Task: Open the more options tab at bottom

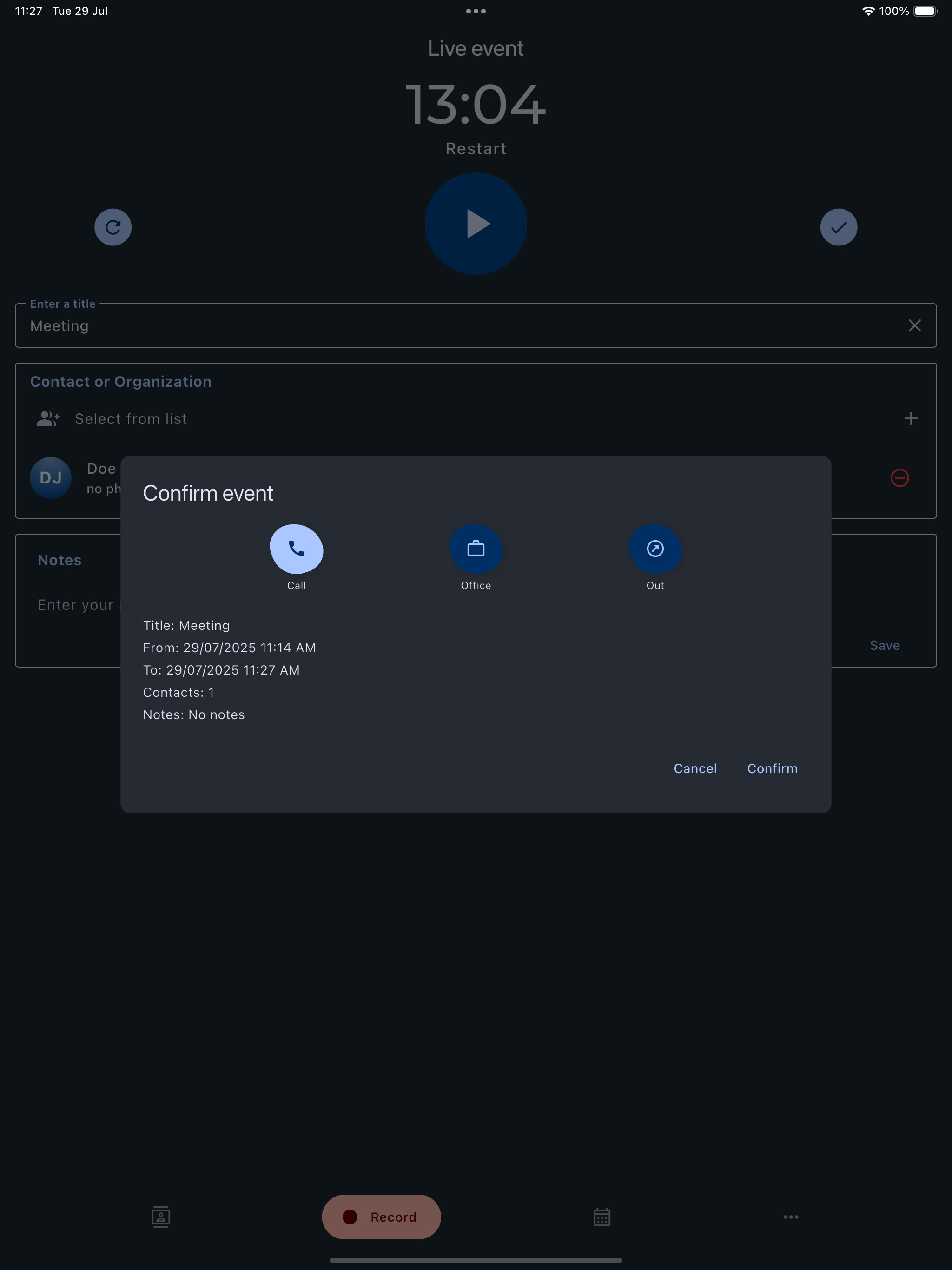Action: 791,1217
